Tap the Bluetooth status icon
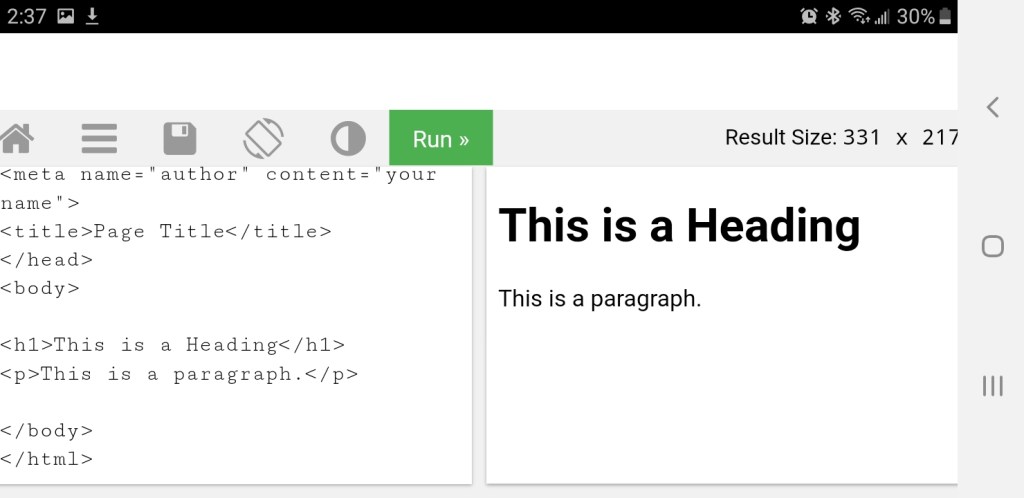 833,16
